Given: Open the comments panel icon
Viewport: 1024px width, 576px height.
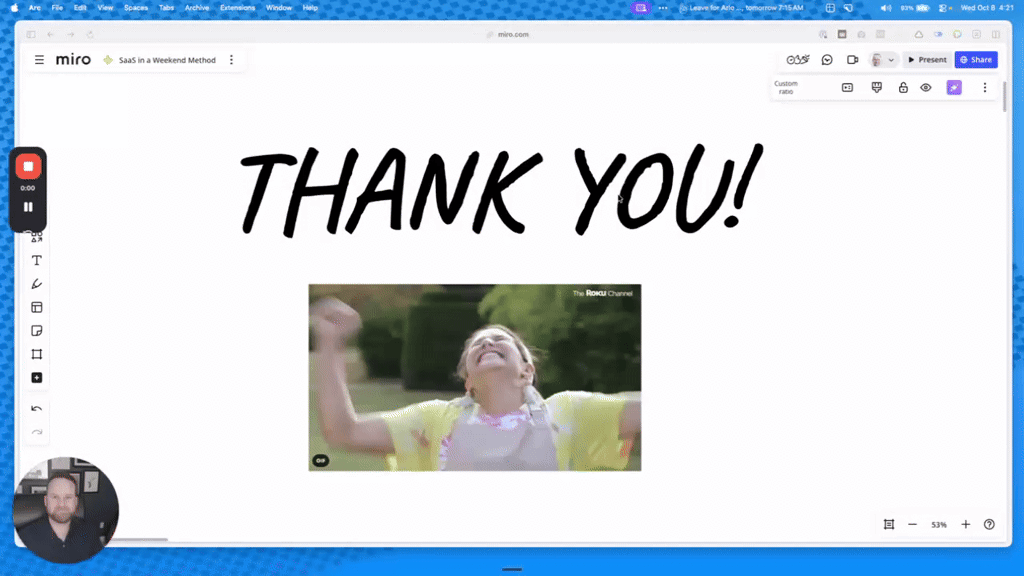Looking at the screenshot, I should pos(827,59).
